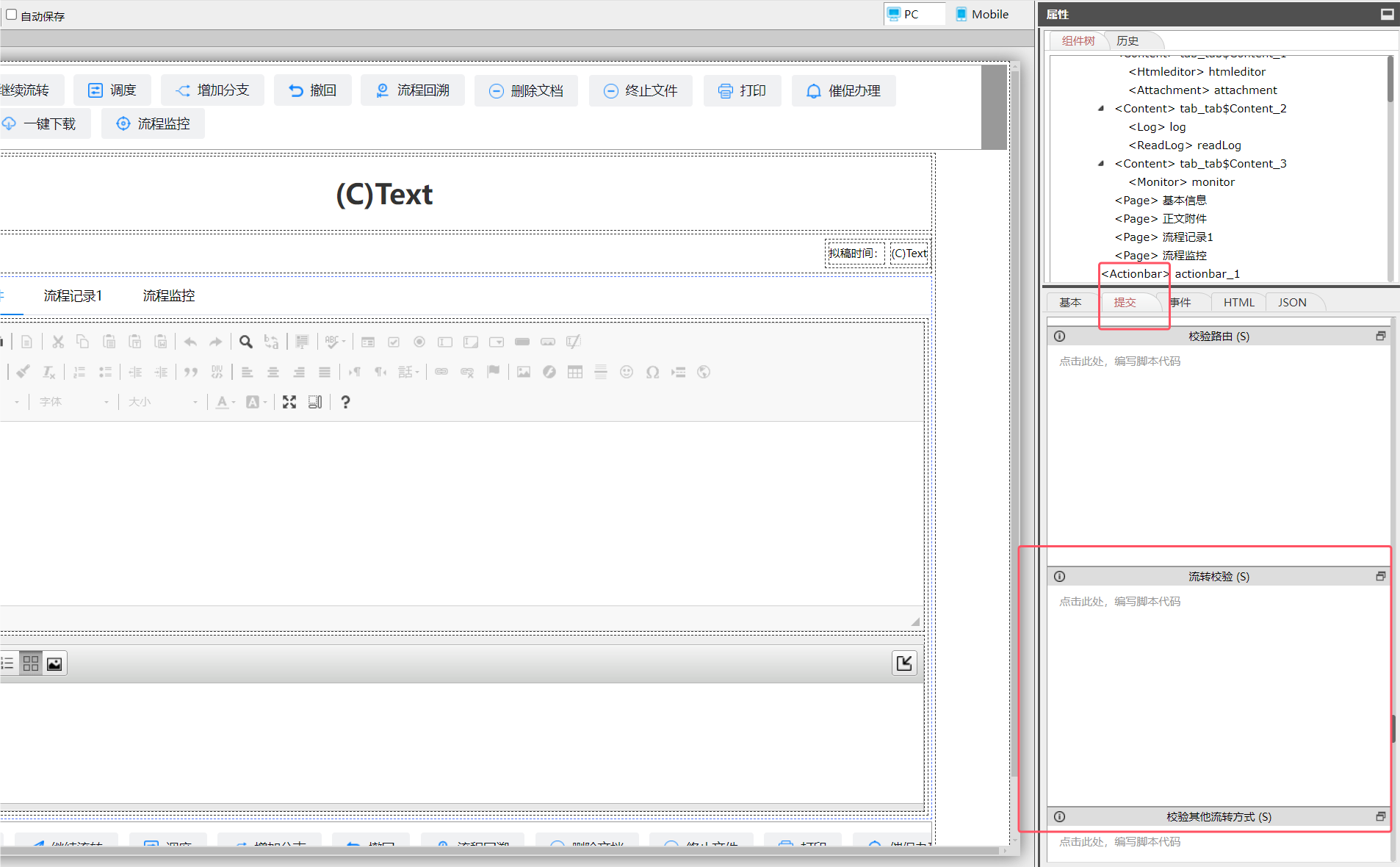
Task: Click the 催促办理 button
Action: point(843,90)
